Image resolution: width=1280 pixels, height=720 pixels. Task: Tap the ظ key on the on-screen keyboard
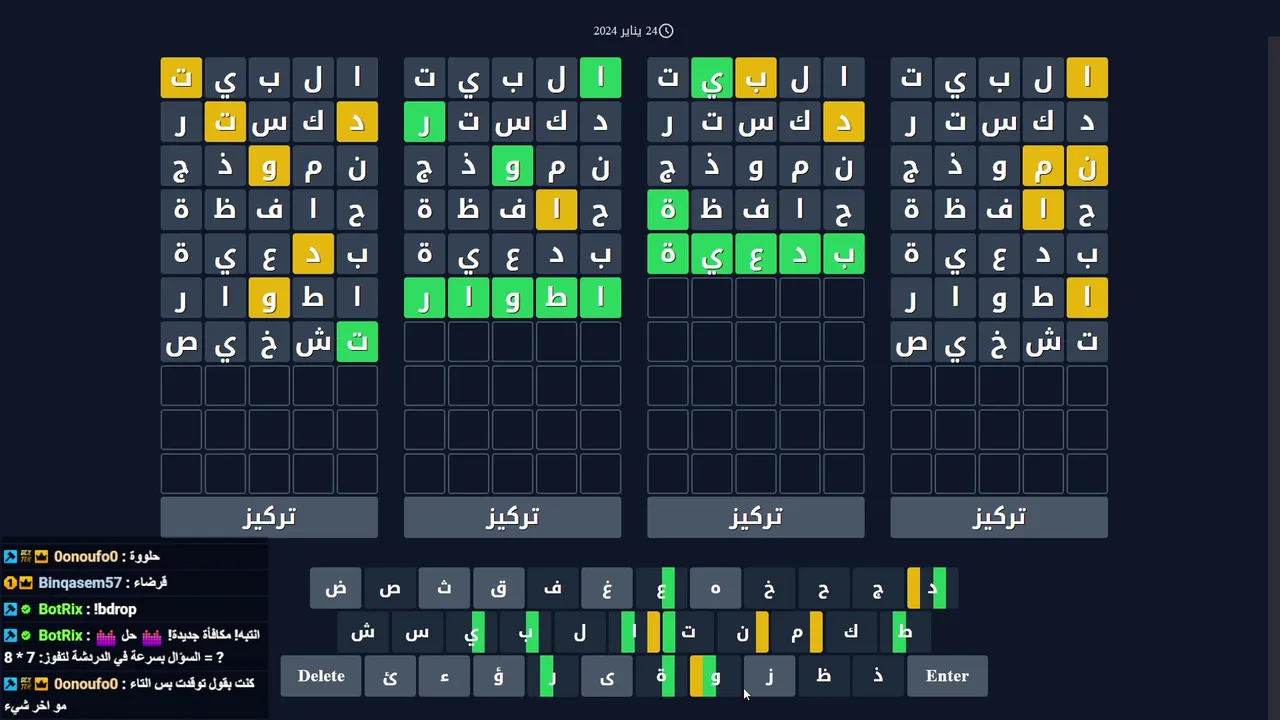[x=822, y=676]
